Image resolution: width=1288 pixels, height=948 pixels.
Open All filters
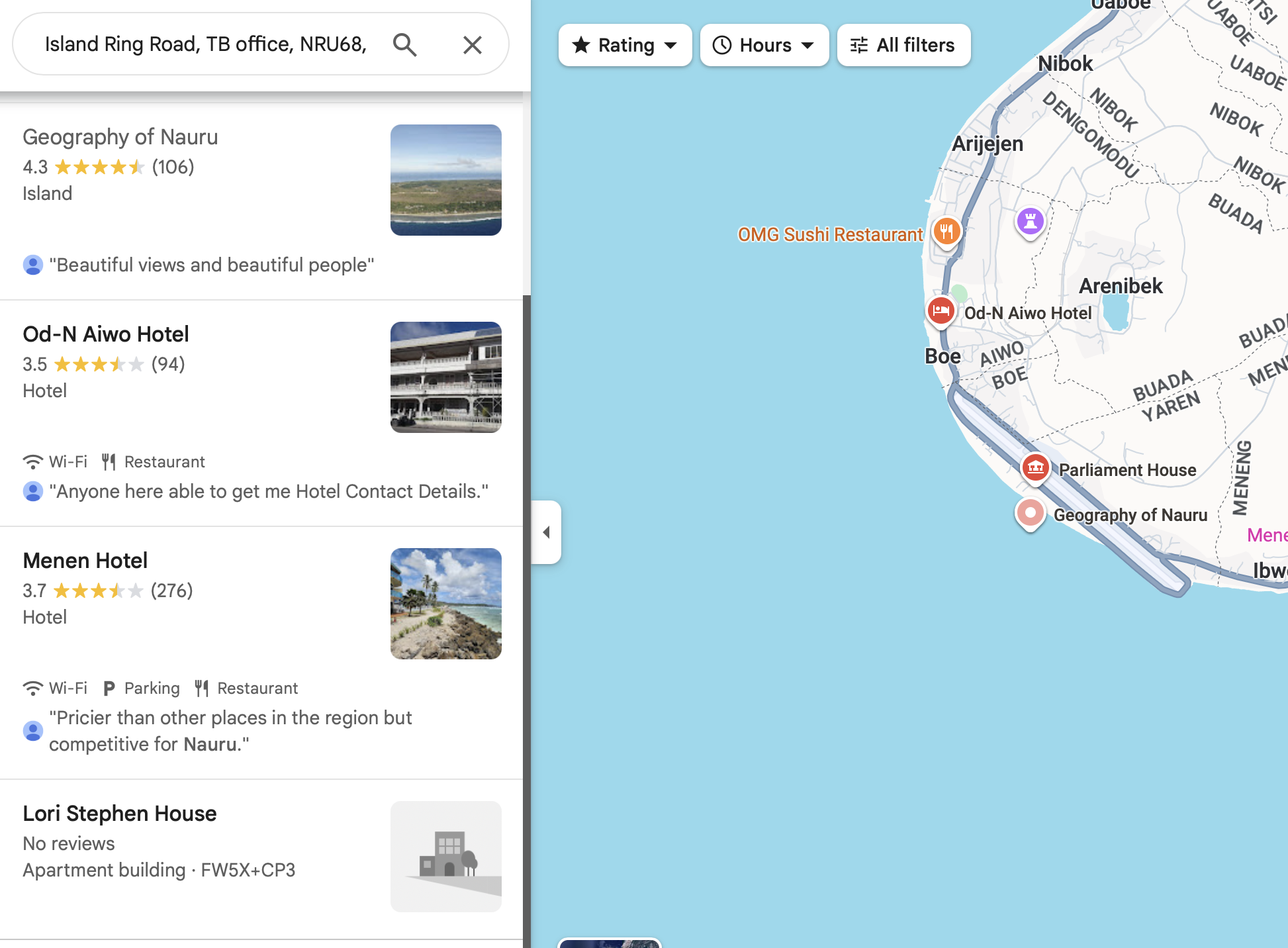tap(903, 45)
